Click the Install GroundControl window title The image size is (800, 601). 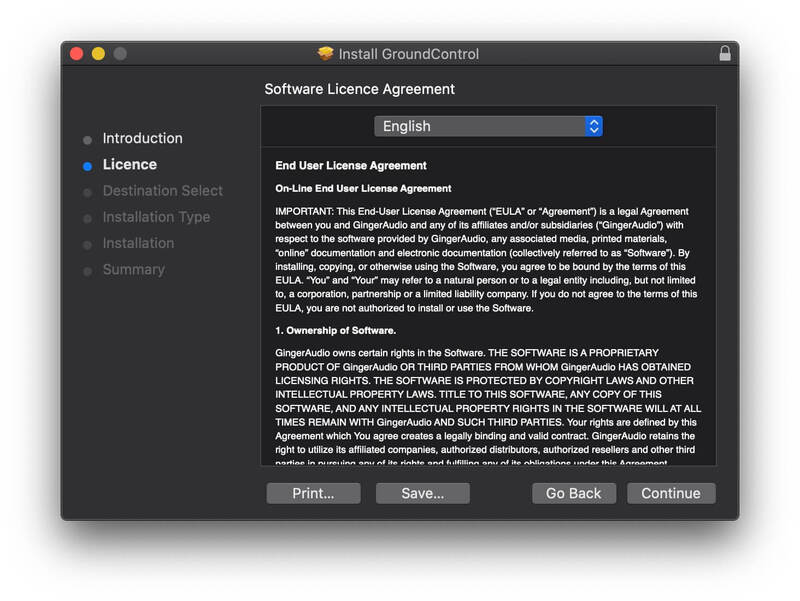pos(409,54)
